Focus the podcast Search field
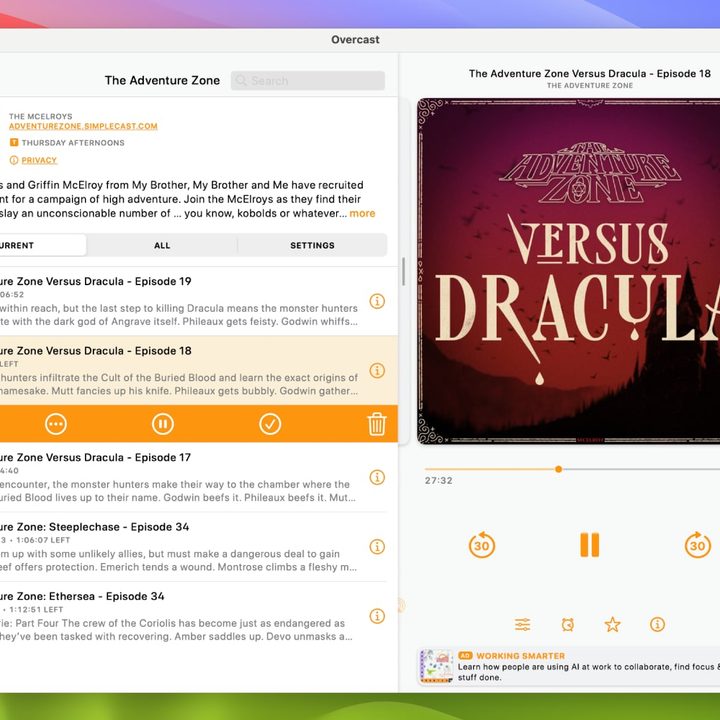Viewport: 720px width, 720px height. click(x=308, y=80)
